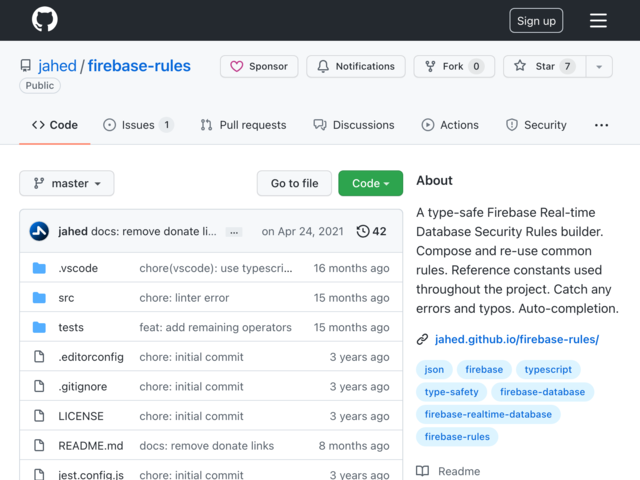
Task: Select the type-safety topic tag
Action: 451,392
